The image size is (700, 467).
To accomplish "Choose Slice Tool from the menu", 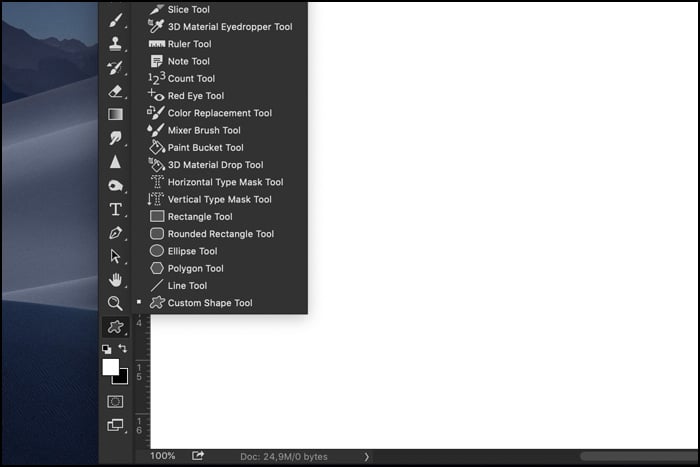I will point(220,9).
